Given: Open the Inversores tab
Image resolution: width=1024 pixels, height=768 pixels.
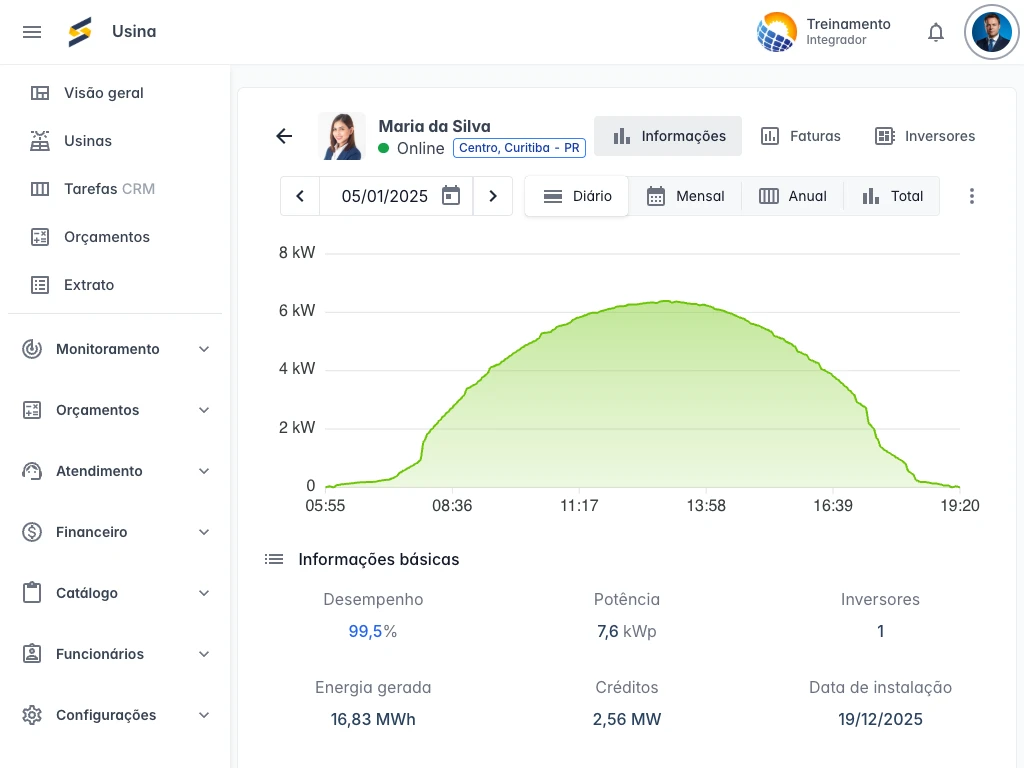Looking at the screenshot, I should 924,136.
